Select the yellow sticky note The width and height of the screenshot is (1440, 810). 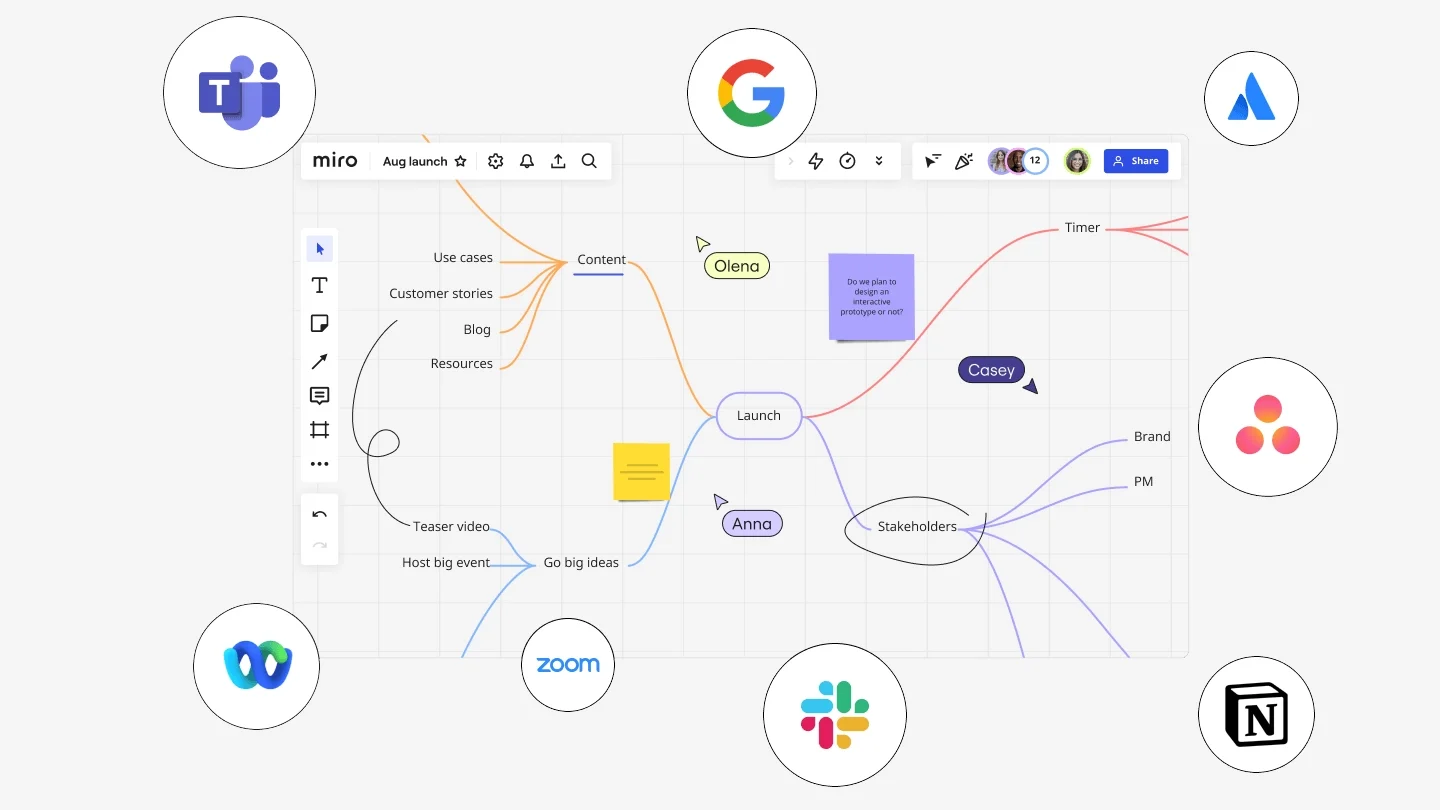pyautogui.click(x=641, y=471)
